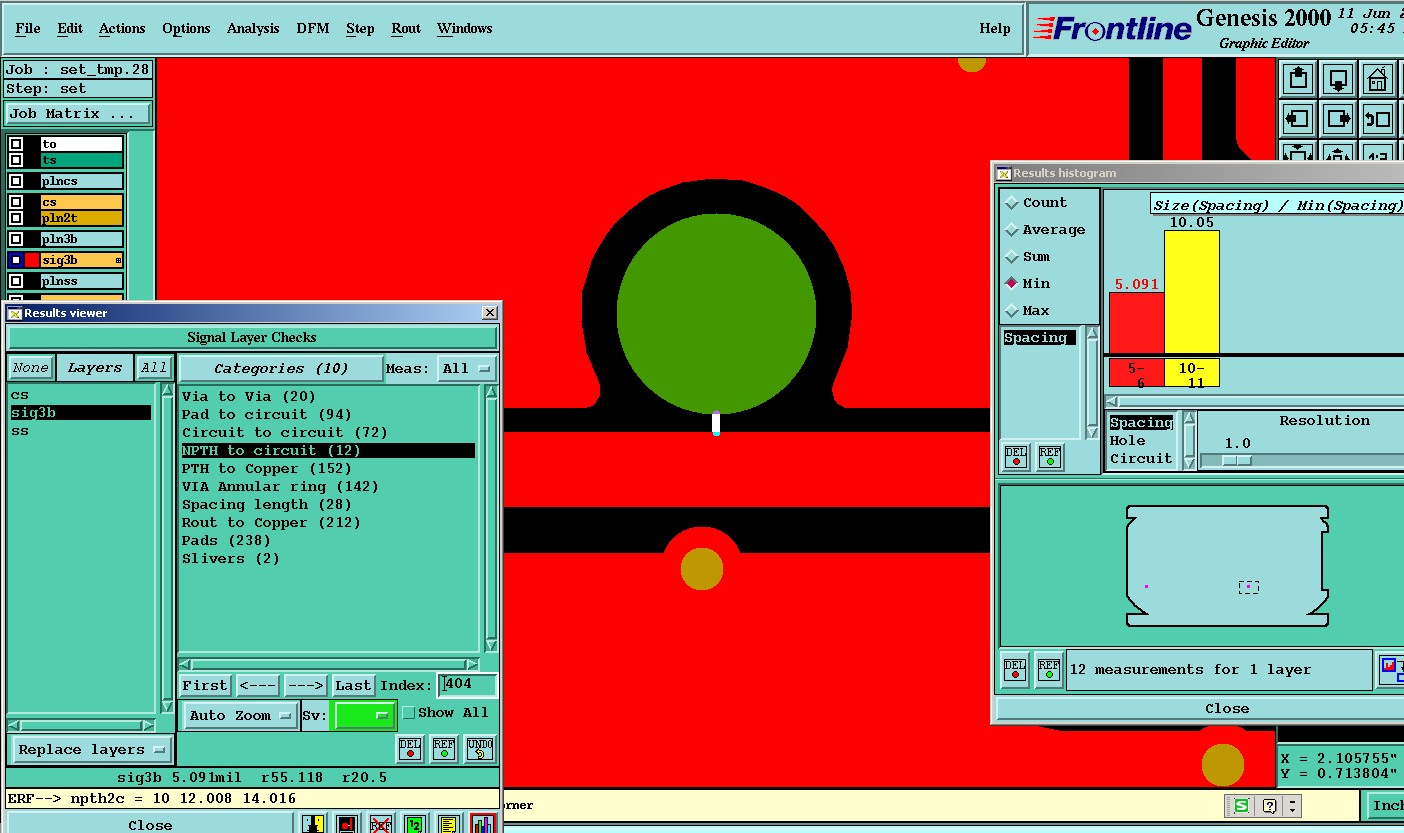Click the 'None' layers button

pos(30,368)
